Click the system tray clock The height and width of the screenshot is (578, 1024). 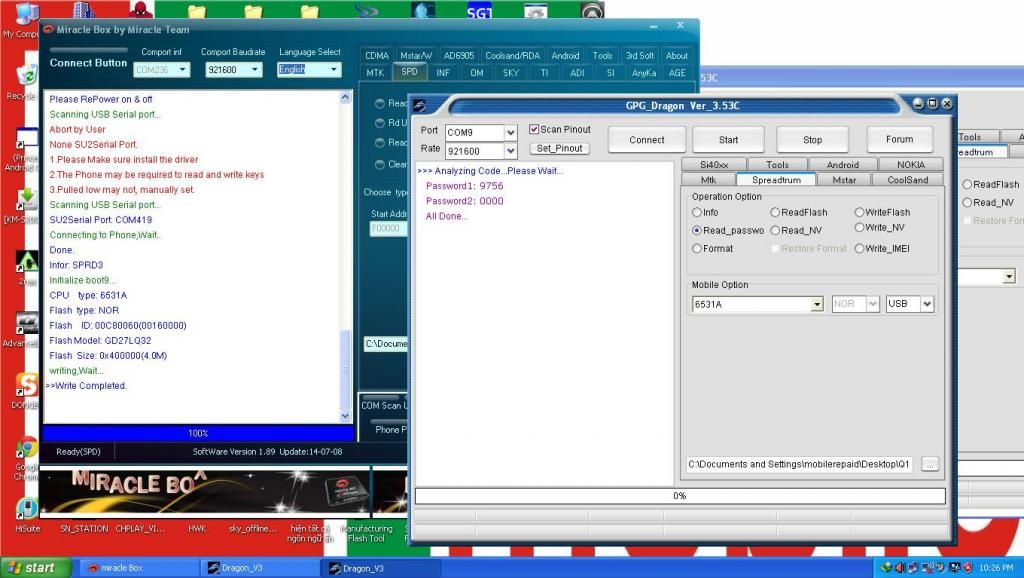996,568
